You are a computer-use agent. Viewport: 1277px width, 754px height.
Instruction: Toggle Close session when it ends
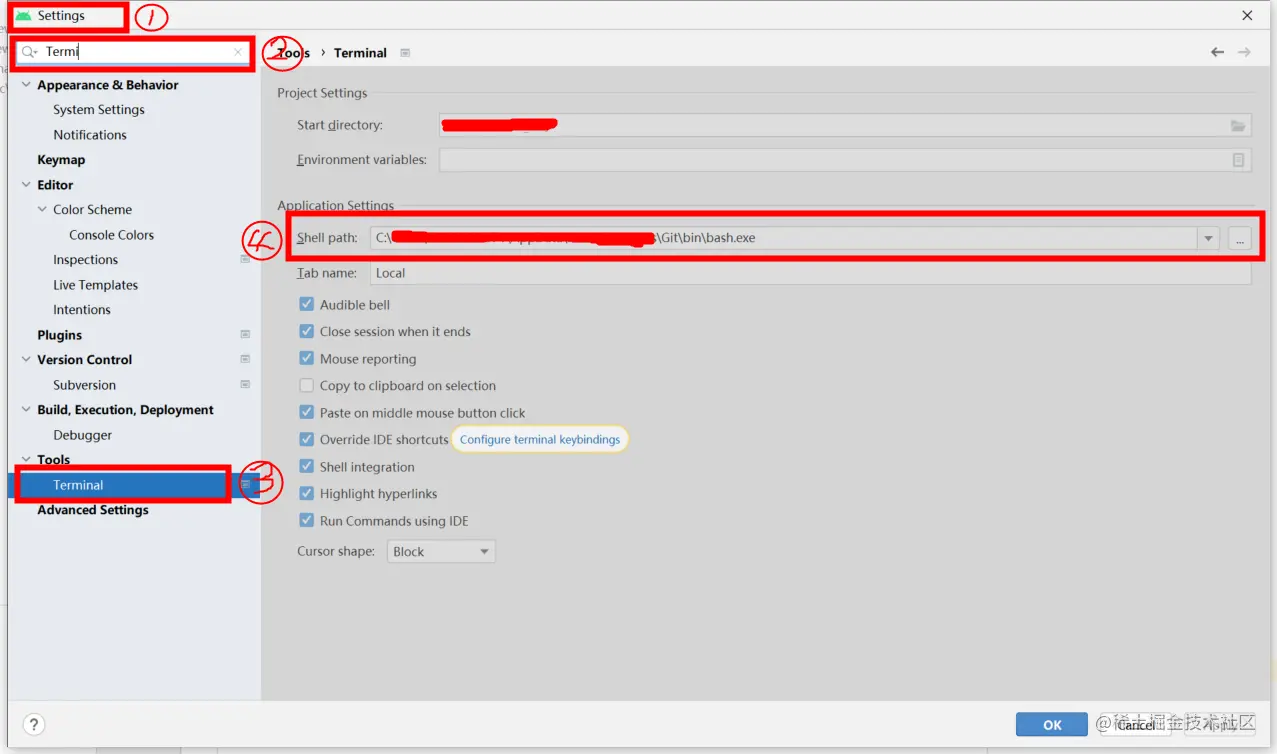click(307, 331)
